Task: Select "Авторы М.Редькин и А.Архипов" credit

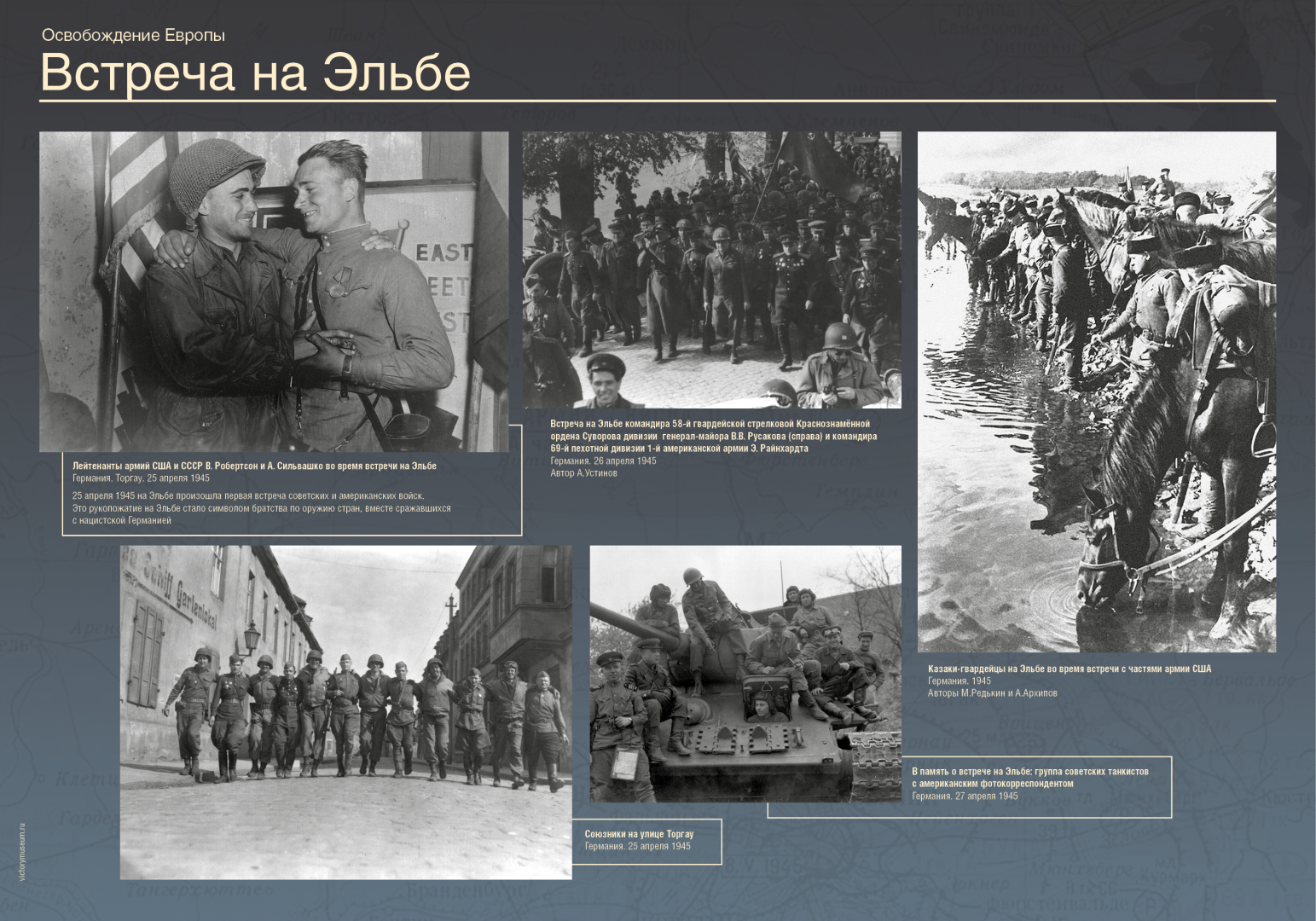Action: point(992,693)
